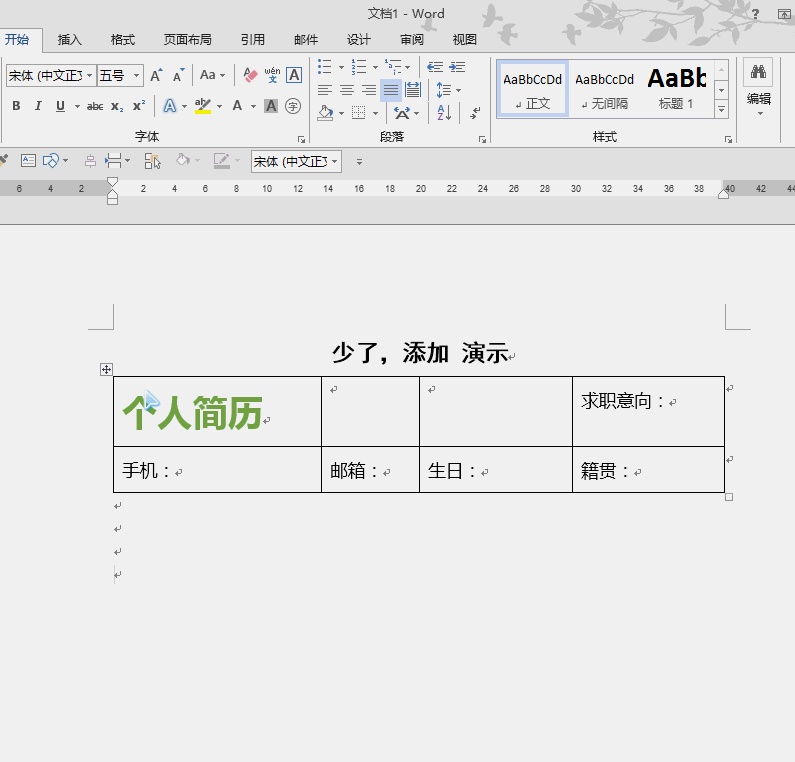Click the 手机： table cell
Screen dimensions: 795x762
pyautogui.click(x=218, y=469)
